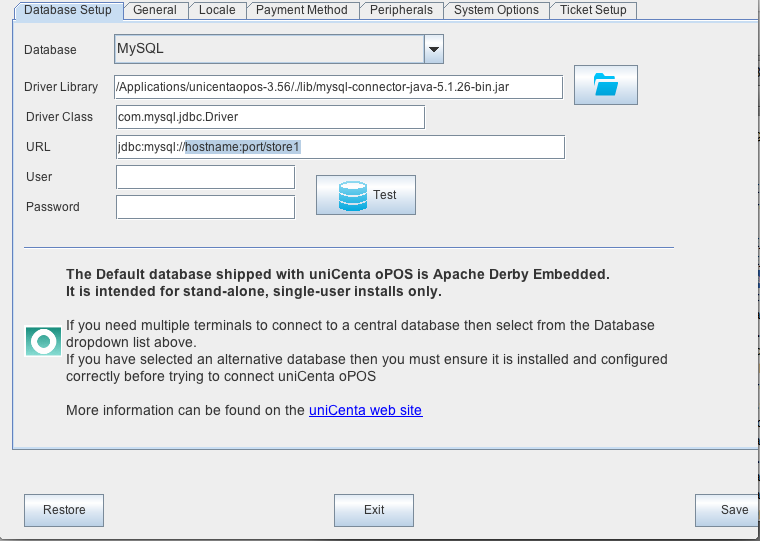This screenshot has width=760, height=541.
Task: Go to the Locale tab
Action: [x=217, y=10]
